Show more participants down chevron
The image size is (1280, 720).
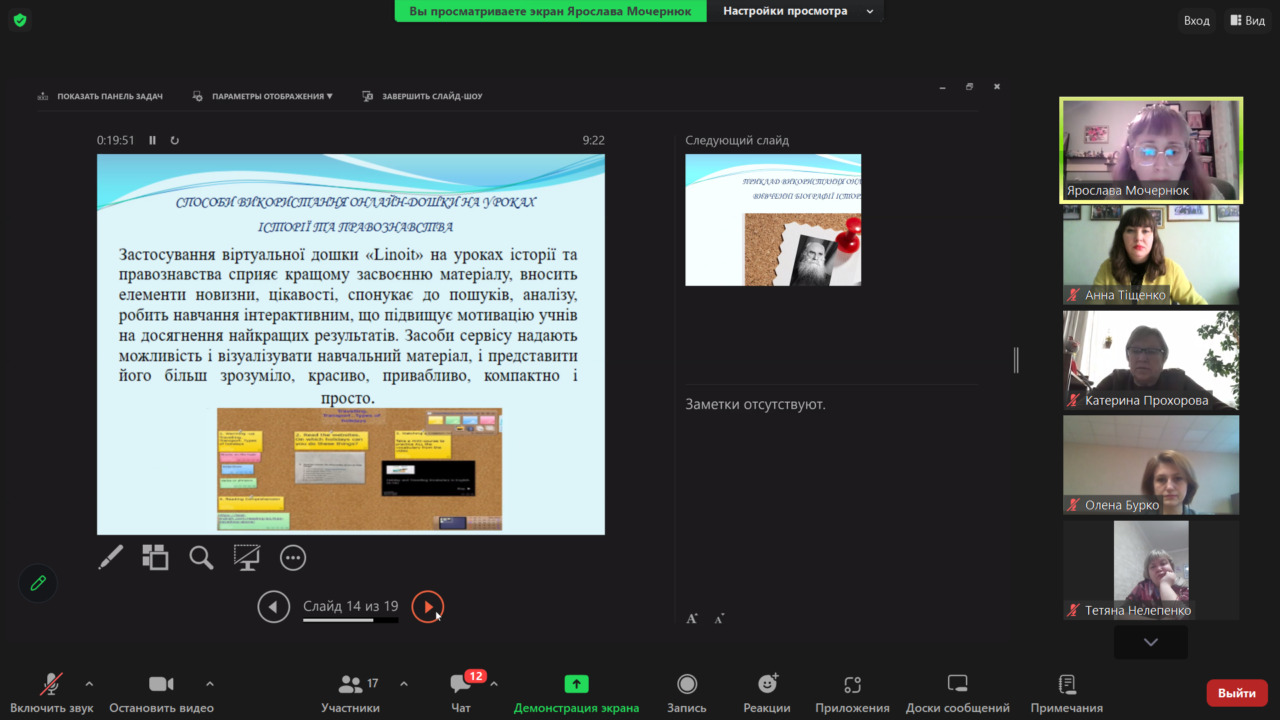point(1151,642)
